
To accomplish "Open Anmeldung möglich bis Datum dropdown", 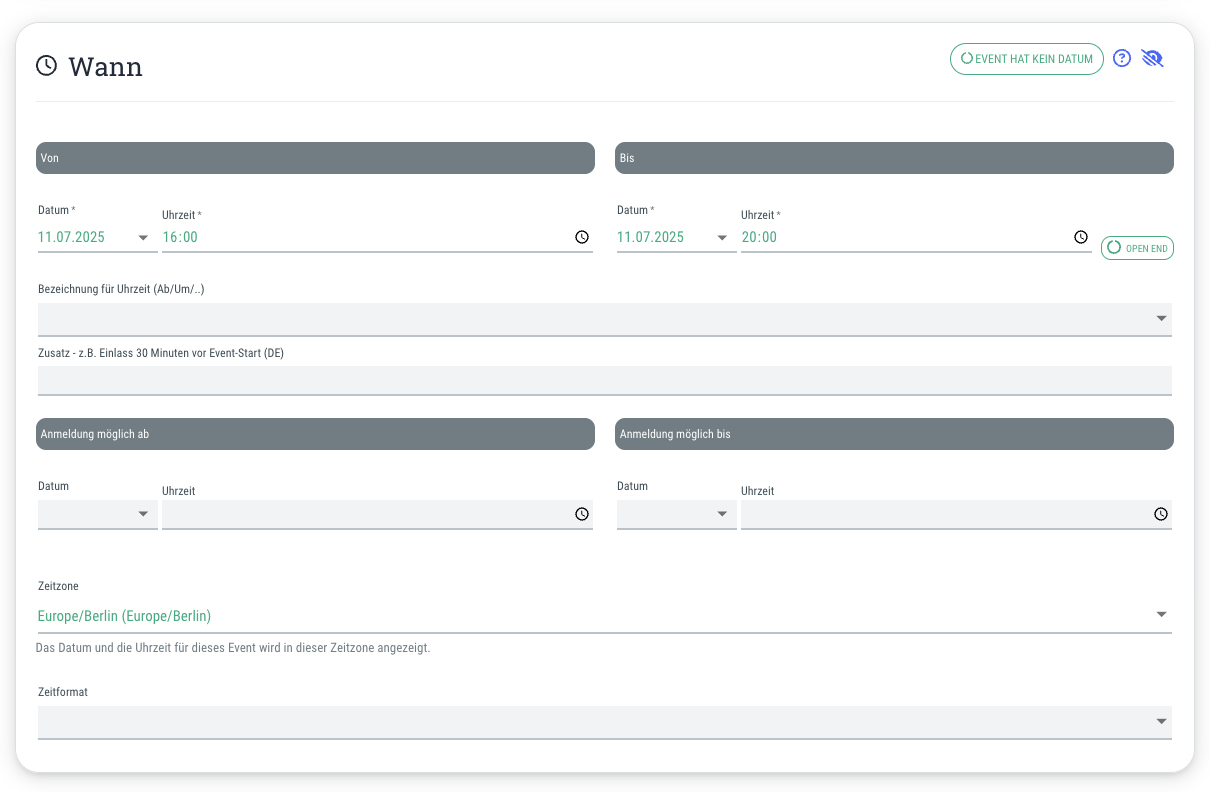I will coord(676,514).
